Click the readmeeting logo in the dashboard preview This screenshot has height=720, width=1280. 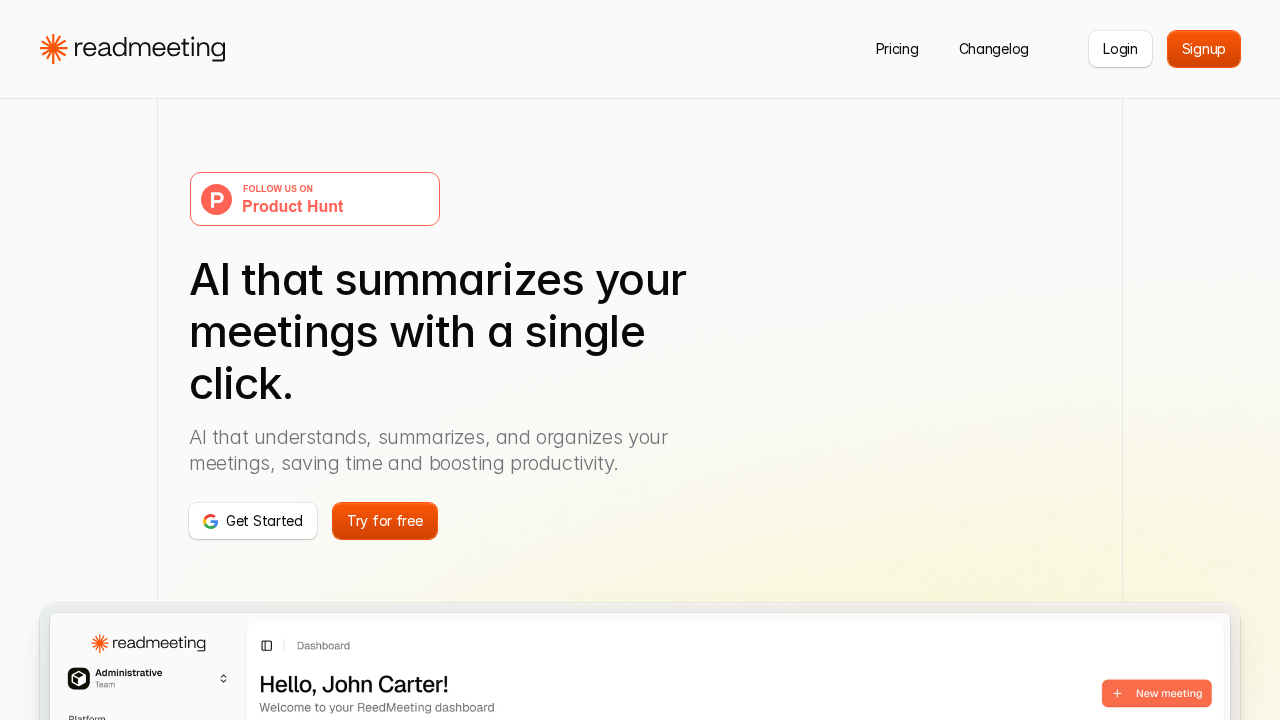148,643
